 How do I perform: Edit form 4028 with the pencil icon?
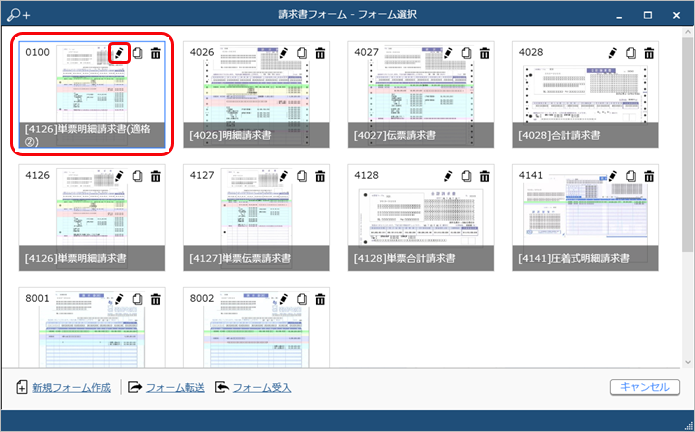point(613,53)
